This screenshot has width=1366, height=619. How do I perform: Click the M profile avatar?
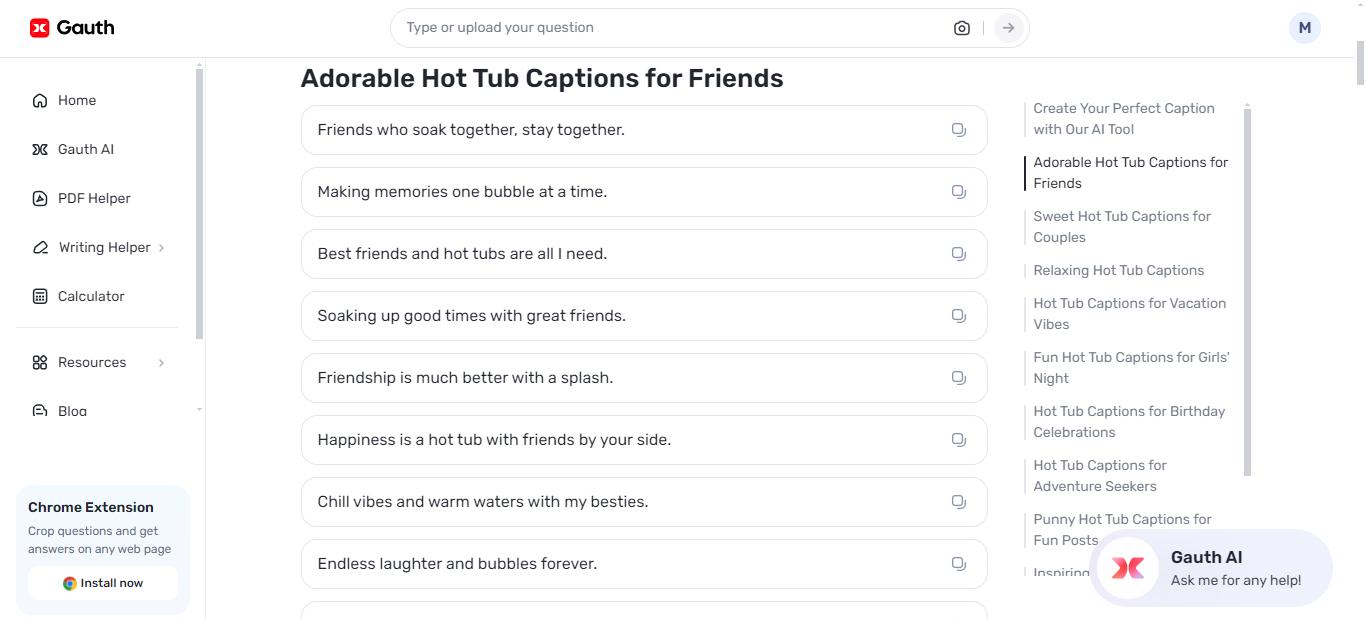click(1304, 27)
